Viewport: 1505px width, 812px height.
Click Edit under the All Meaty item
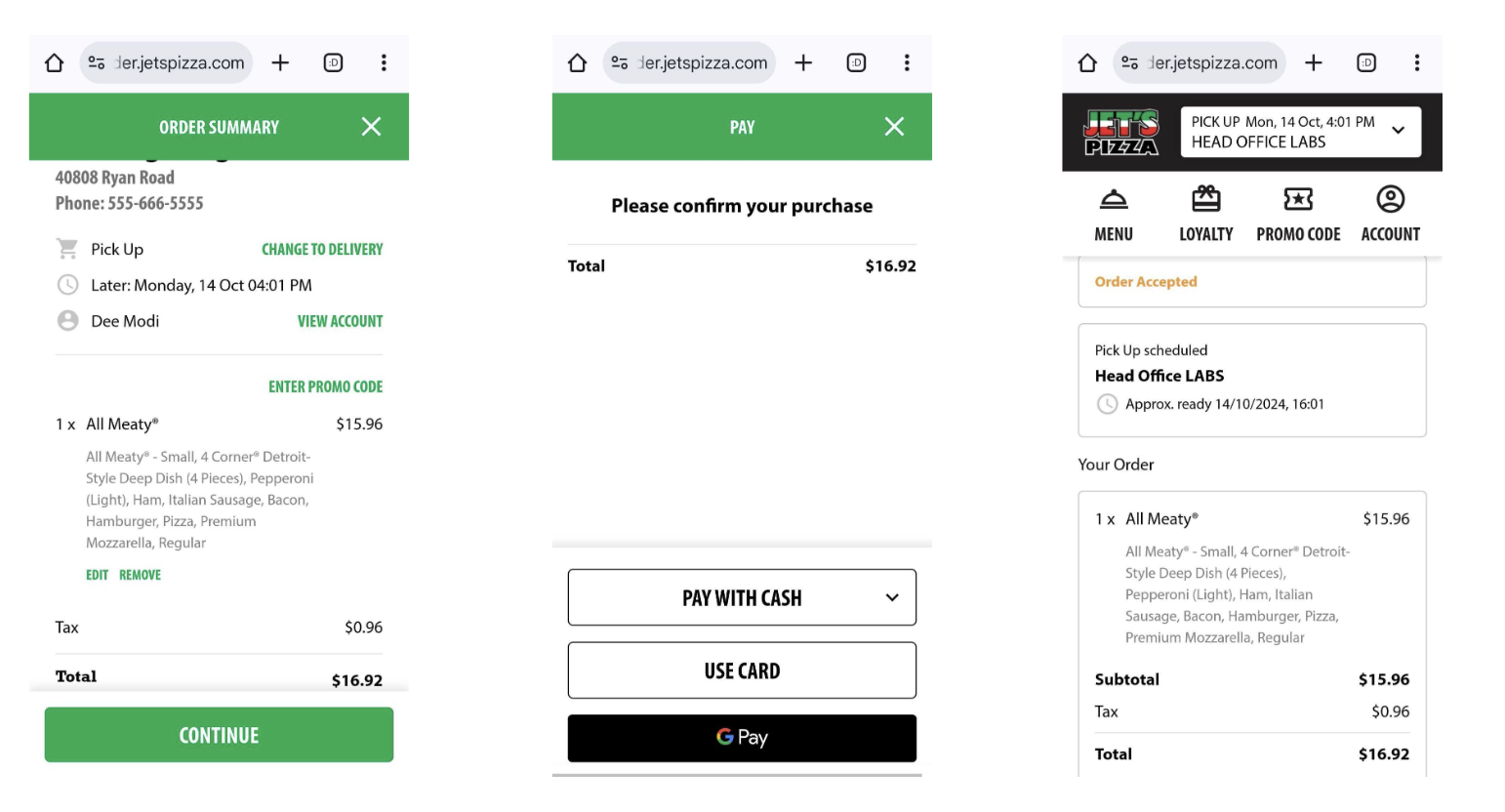tap(97, 575)
